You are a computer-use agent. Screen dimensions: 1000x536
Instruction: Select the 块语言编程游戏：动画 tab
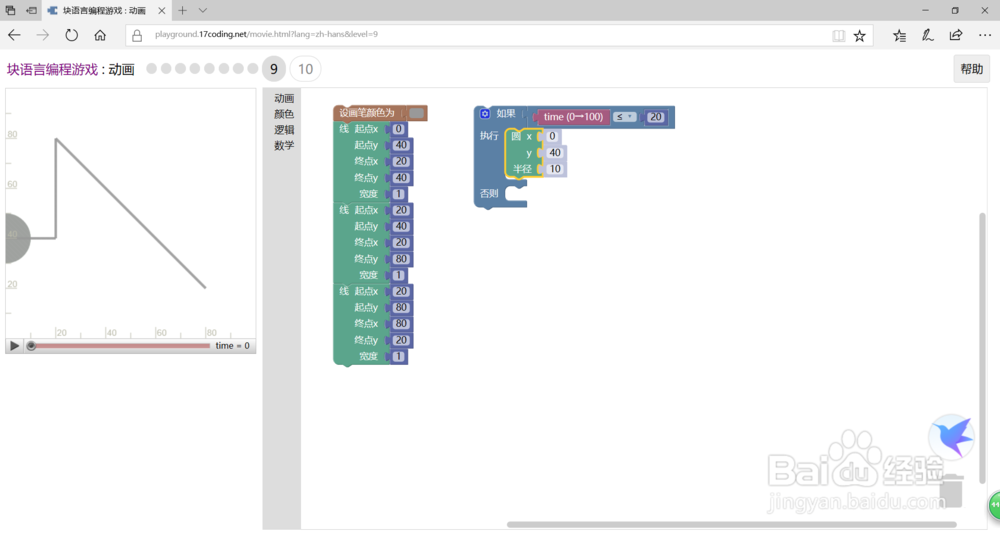[x=104, y=11]
